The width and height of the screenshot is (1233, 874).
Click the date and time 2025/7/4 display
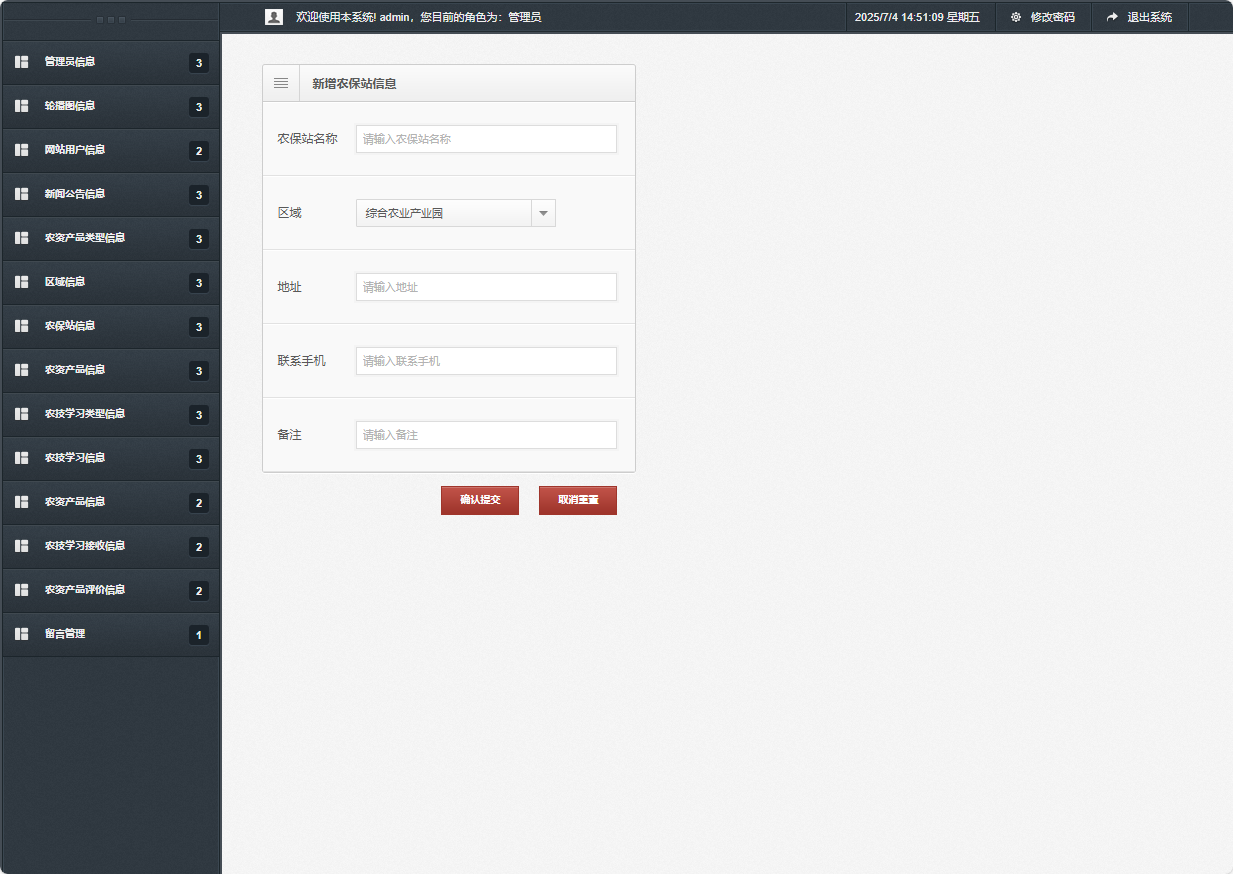coord(917,17)
